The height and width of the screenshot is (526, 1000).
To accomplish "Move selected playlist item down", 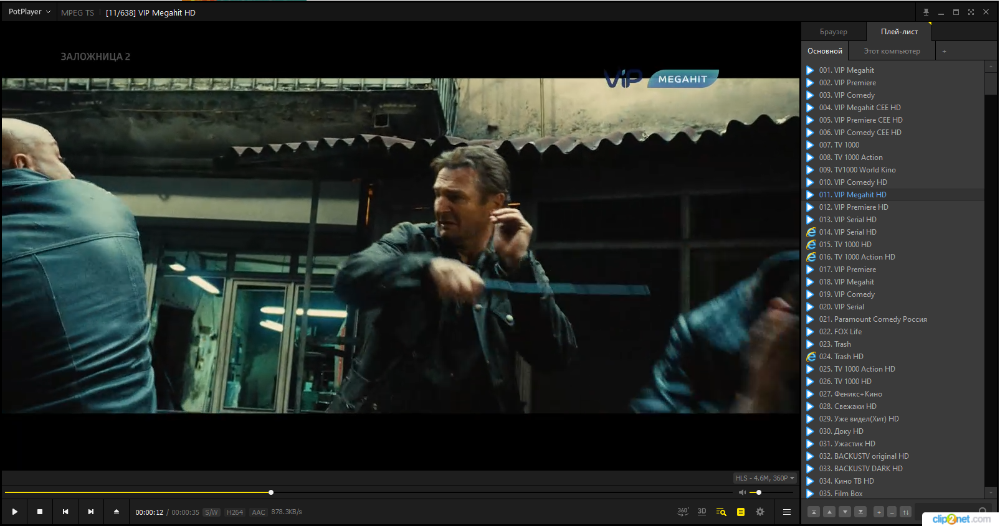I will [x=844, y=511].
